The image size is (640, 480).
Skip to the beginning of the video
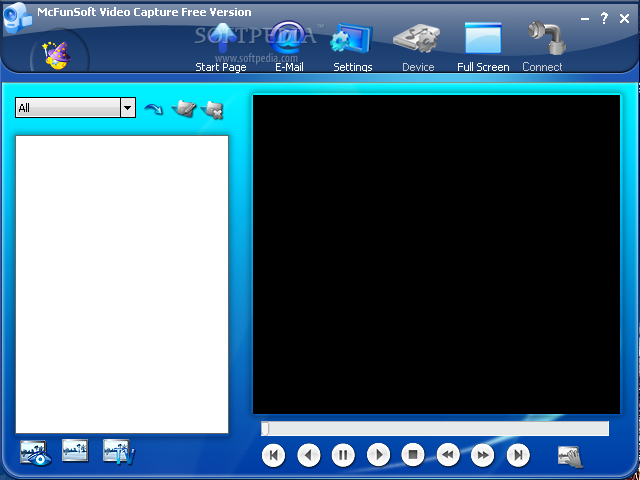(x=273, y=455)
